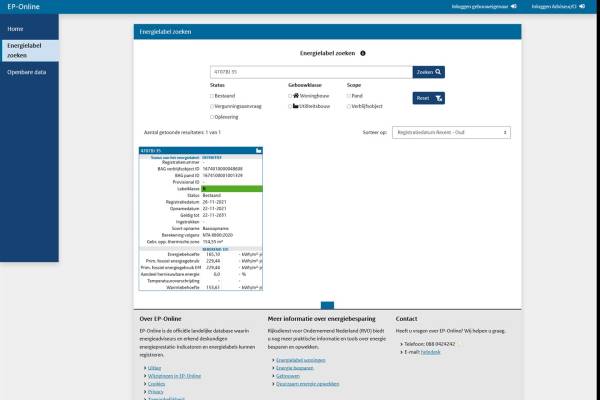Tick the Verblijfsobject scope checkbox
This screenshot has height=400, width=600.
pyautogui.click(x=349, y=106)
